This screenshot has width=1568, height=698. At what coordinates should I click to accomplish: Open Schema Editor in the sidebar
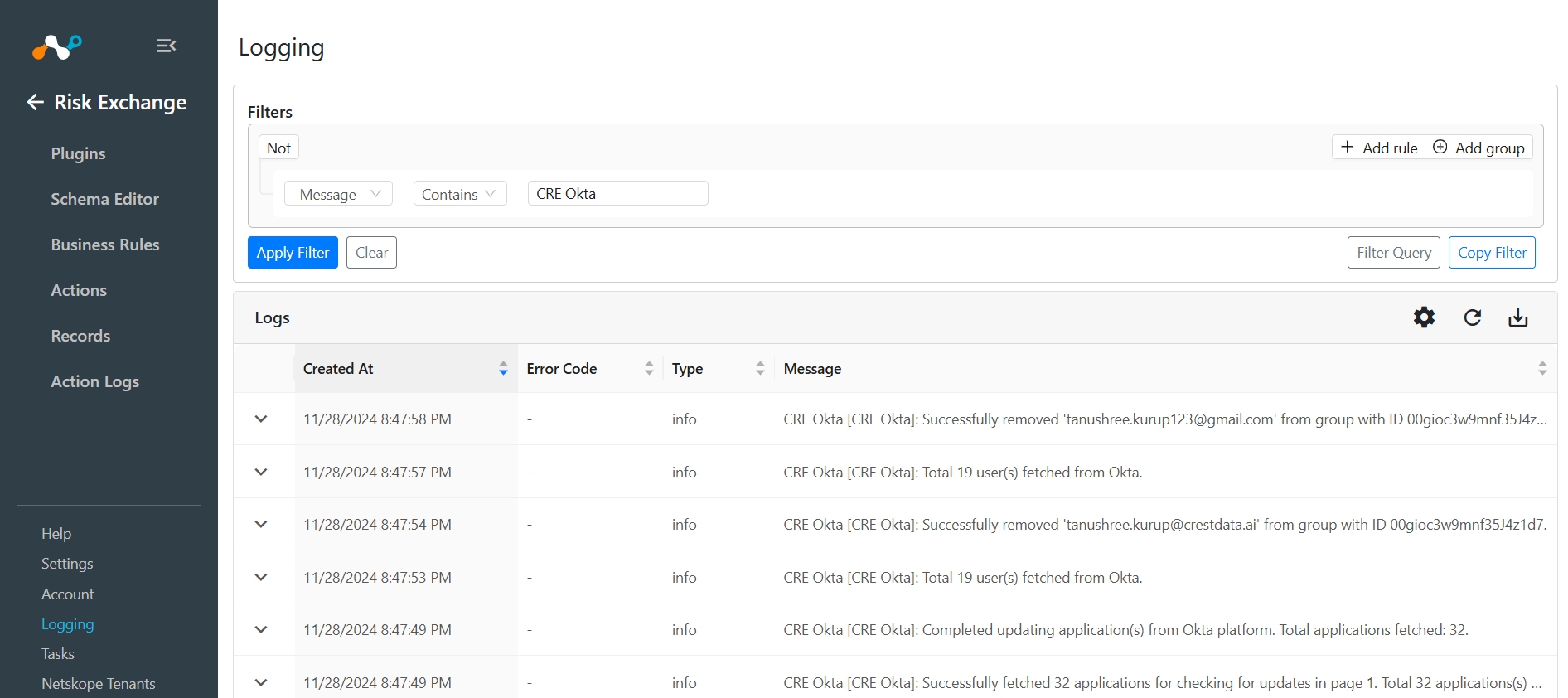click(x=104, y=199)
